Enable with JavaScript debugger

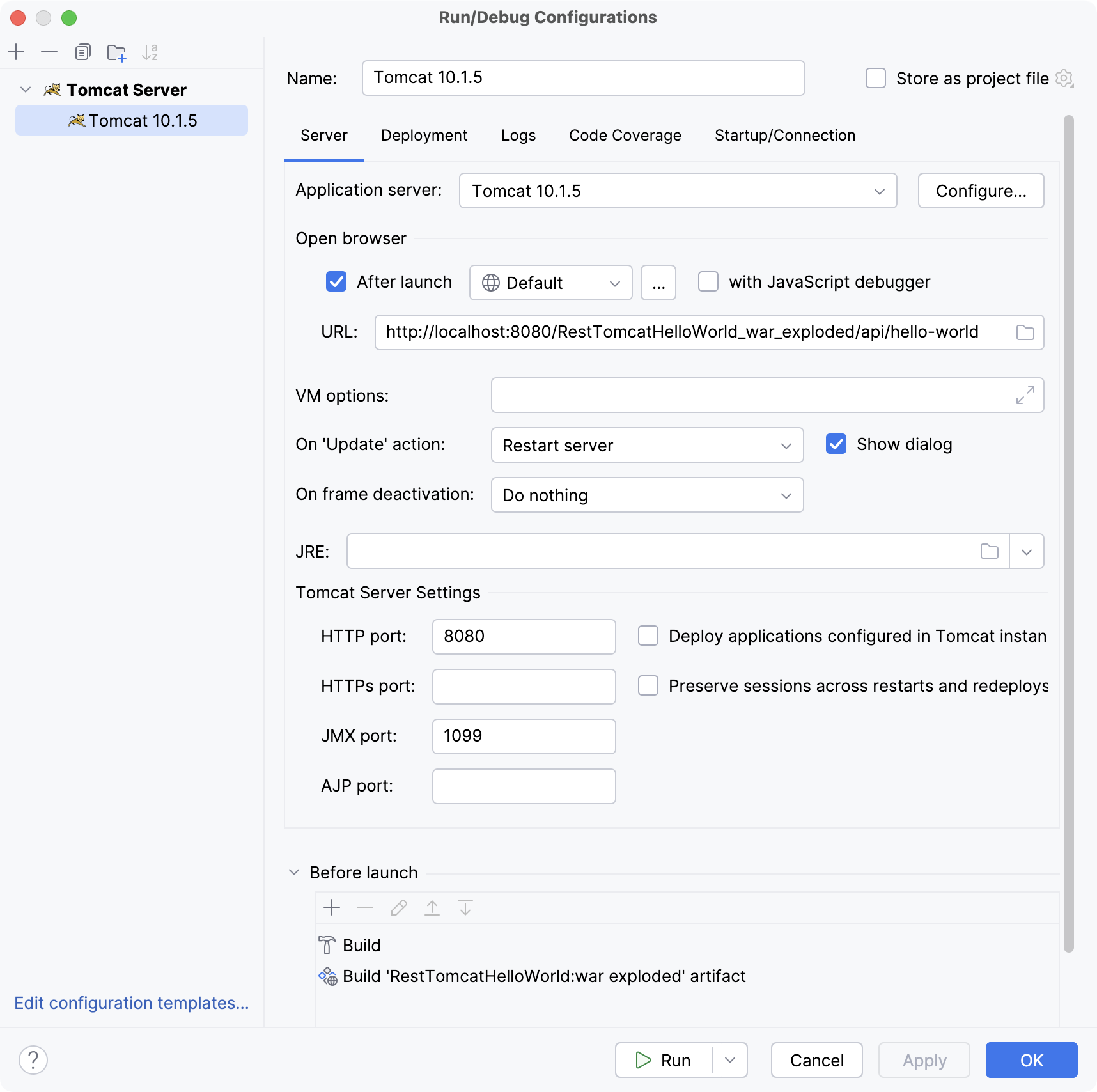[x=708, y=282]
